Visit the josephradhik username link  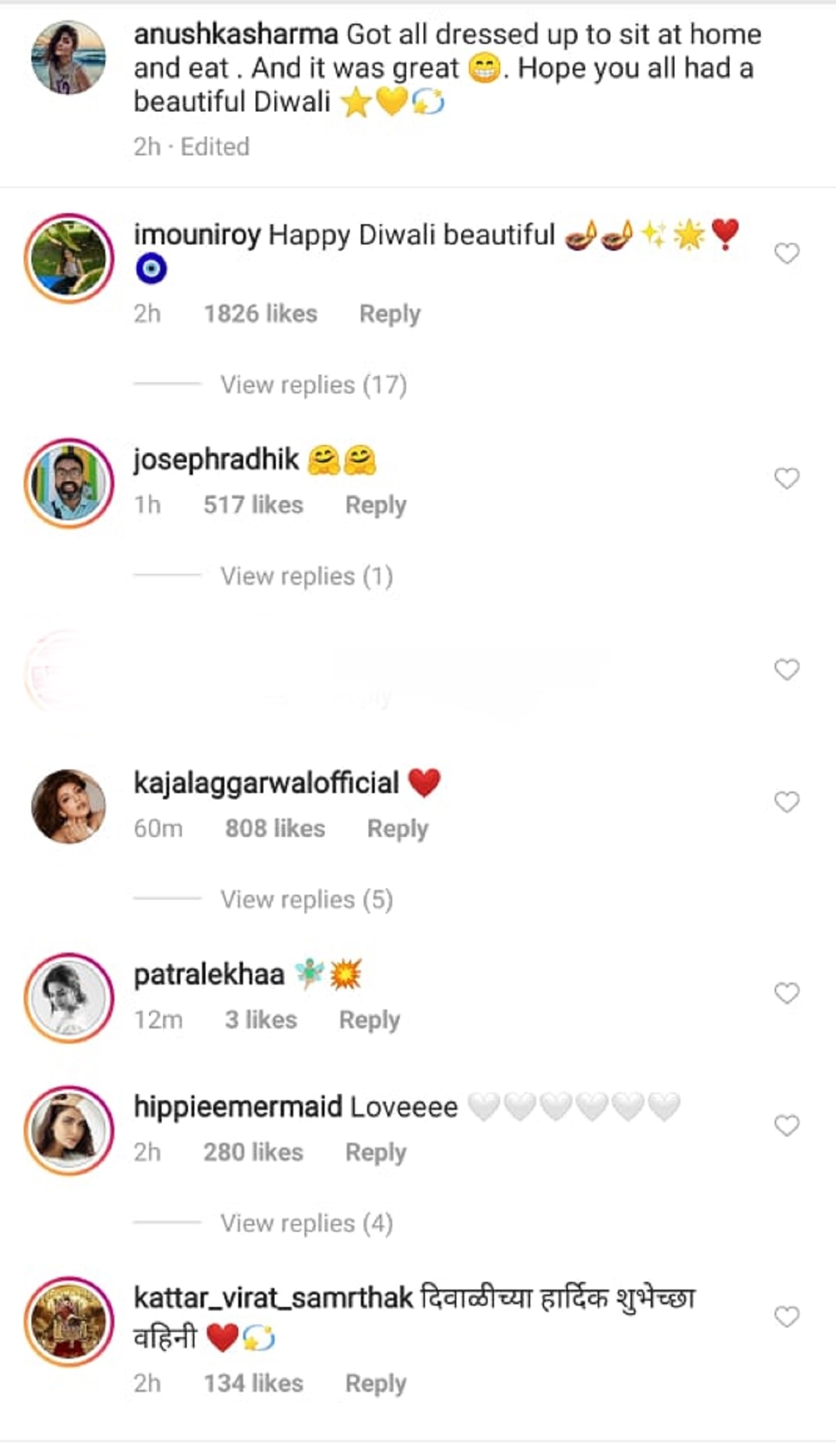[216, 460]
